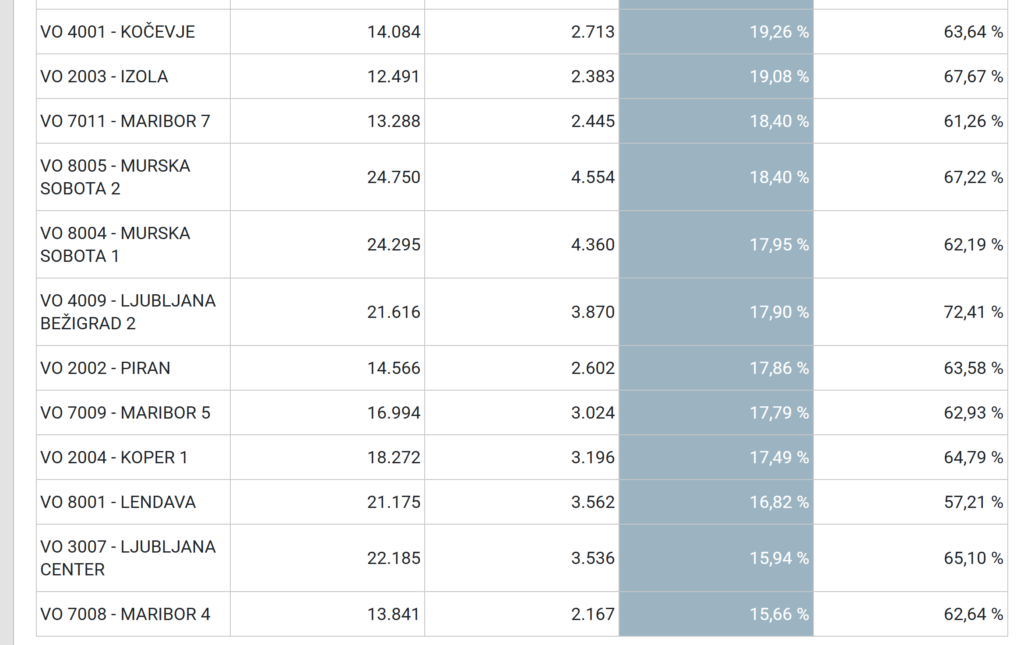The height and width of the screenshot is (645, 1024).
Task: Select the VO 7009 - MARIBOR 5 cell
Action: pos(125,413)
